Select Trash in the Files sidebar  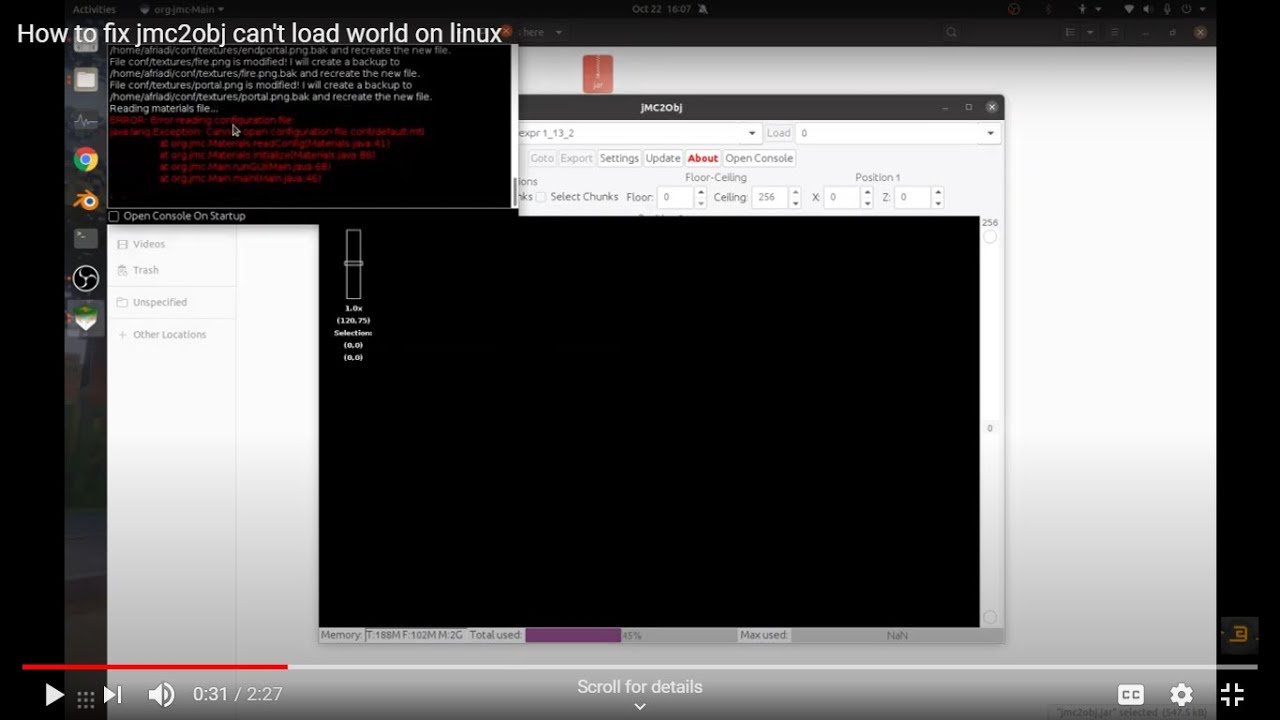[x=145, y=270]
